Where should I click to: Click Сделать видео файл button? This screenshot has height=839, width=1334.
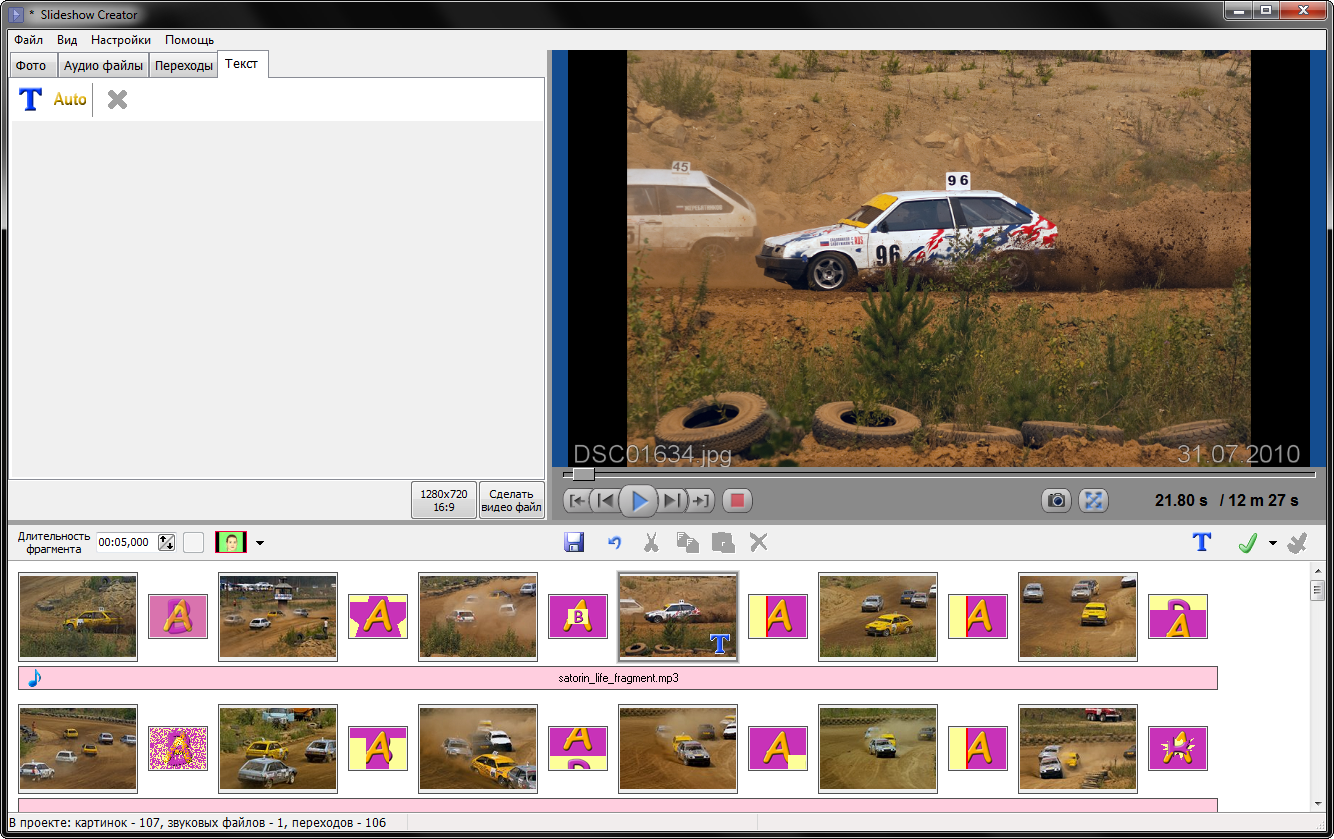(x=512, y=500)
